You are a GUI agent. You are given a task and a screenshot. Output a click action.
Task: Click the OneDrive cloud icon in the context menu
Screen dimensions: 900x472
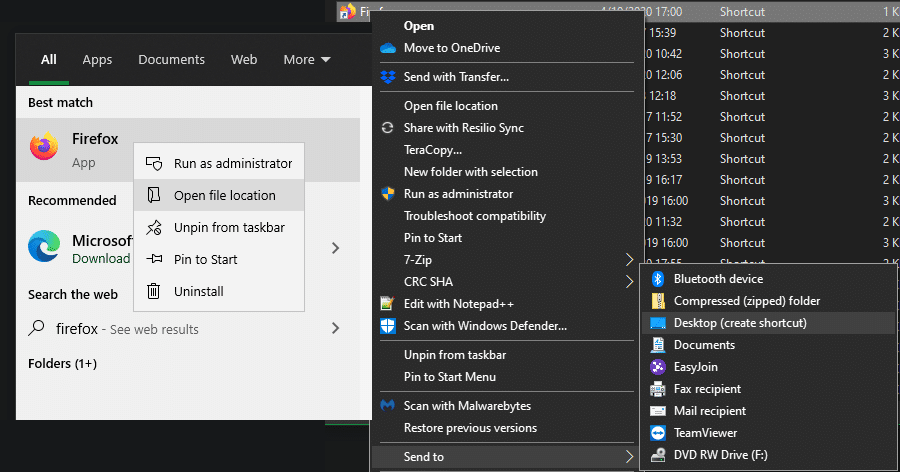388,48
